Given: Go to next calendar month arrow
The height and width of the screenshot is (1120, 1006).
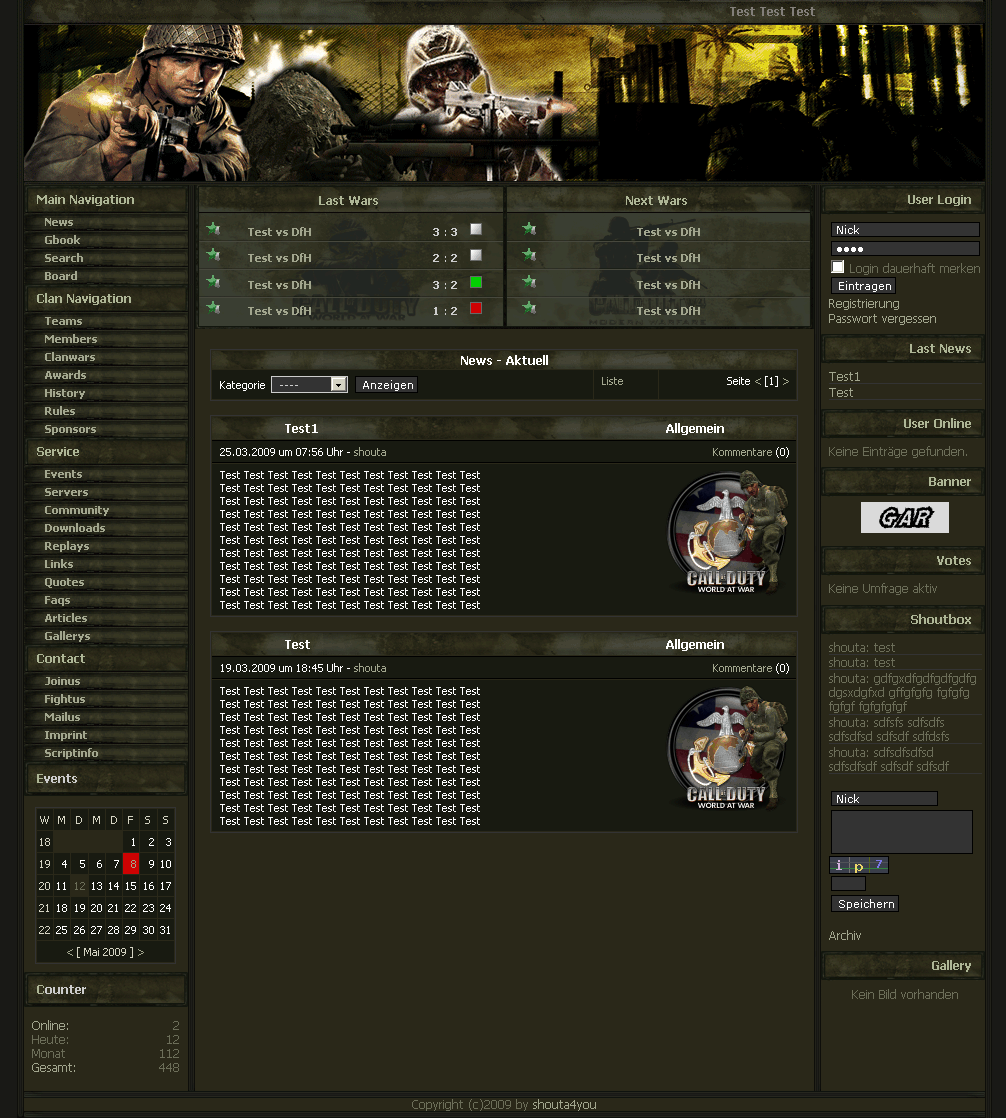Looking at the screenshot, I should (141, 952).
